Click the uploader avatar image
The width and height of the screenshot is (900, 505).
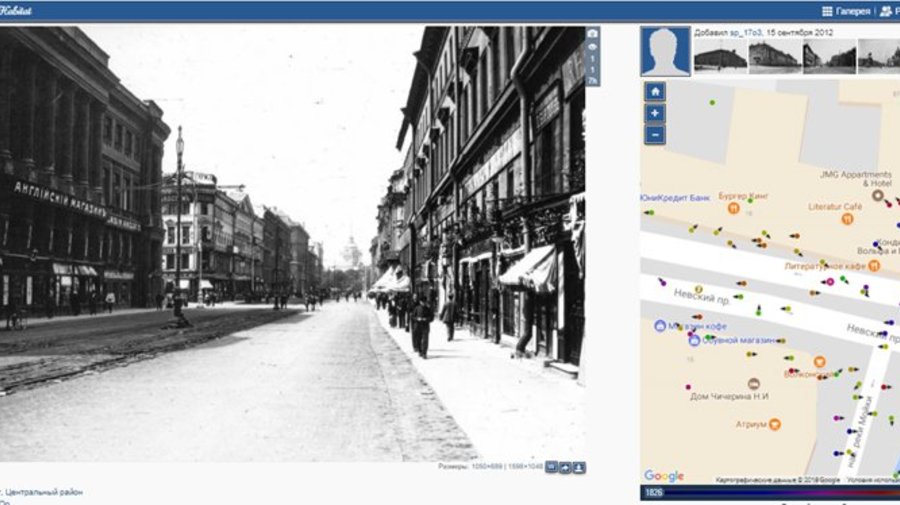click(665, 51)
